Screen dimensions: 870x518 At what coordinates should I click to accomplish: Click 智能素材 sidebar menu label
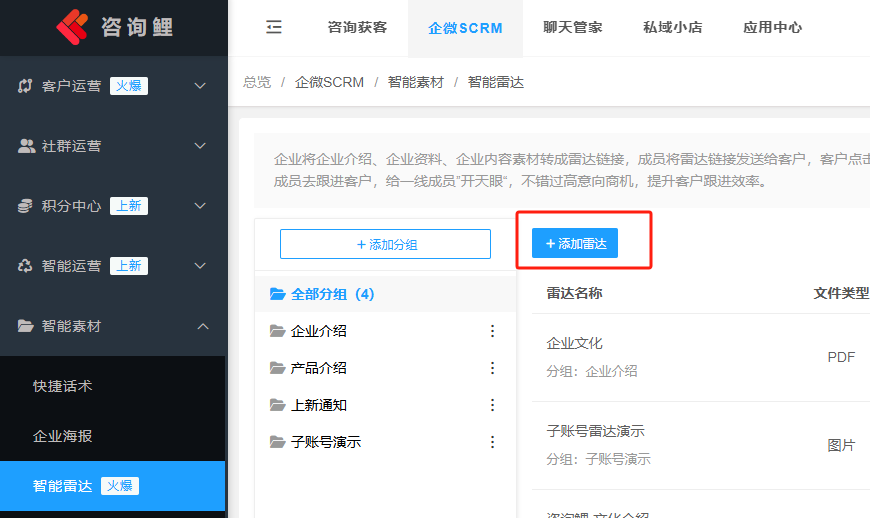coord(72,326)
